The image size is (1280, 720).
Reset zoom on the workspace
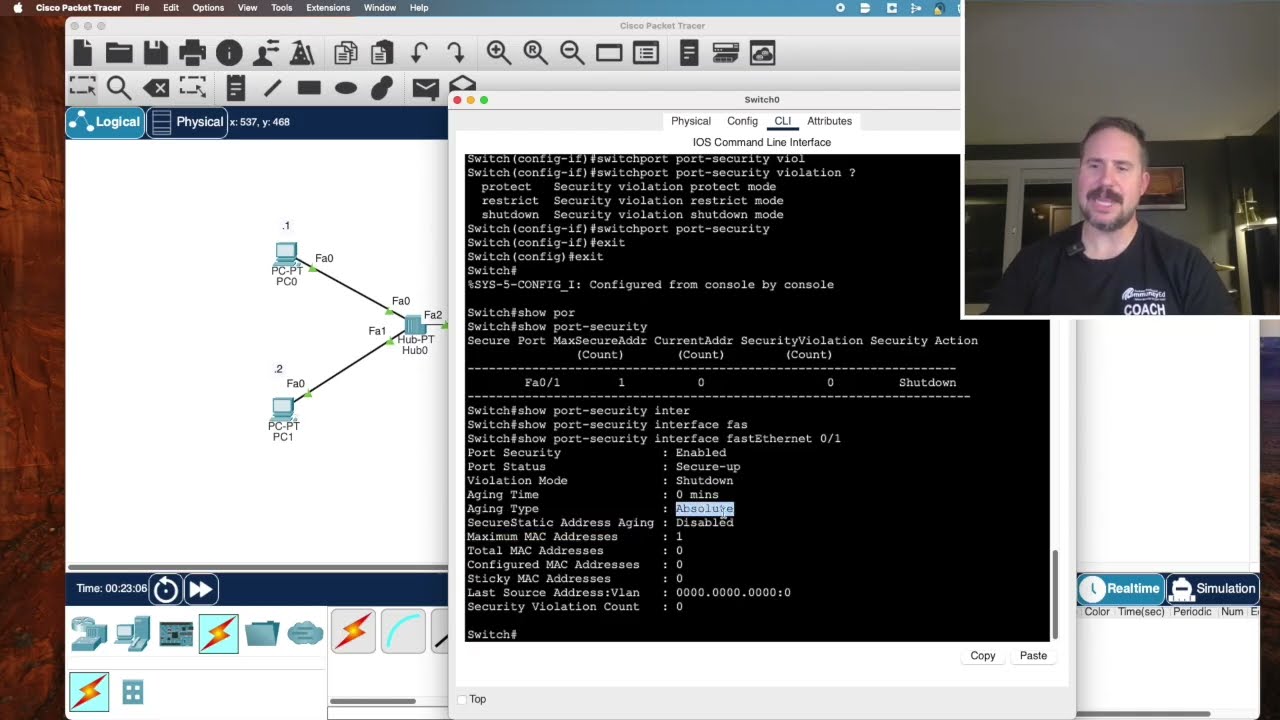pyautogui.click(x=535, y=53)
